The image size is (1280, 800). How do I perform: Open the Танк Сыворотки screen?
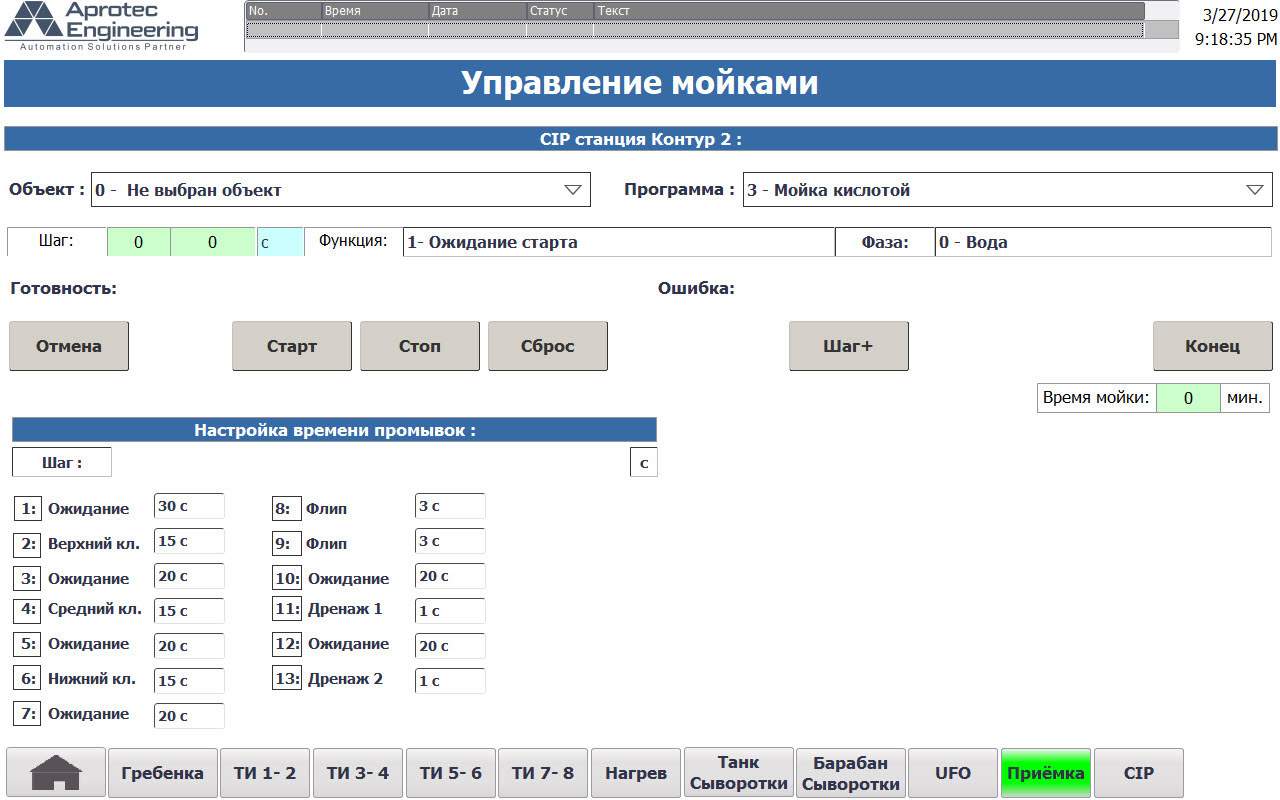738,772
